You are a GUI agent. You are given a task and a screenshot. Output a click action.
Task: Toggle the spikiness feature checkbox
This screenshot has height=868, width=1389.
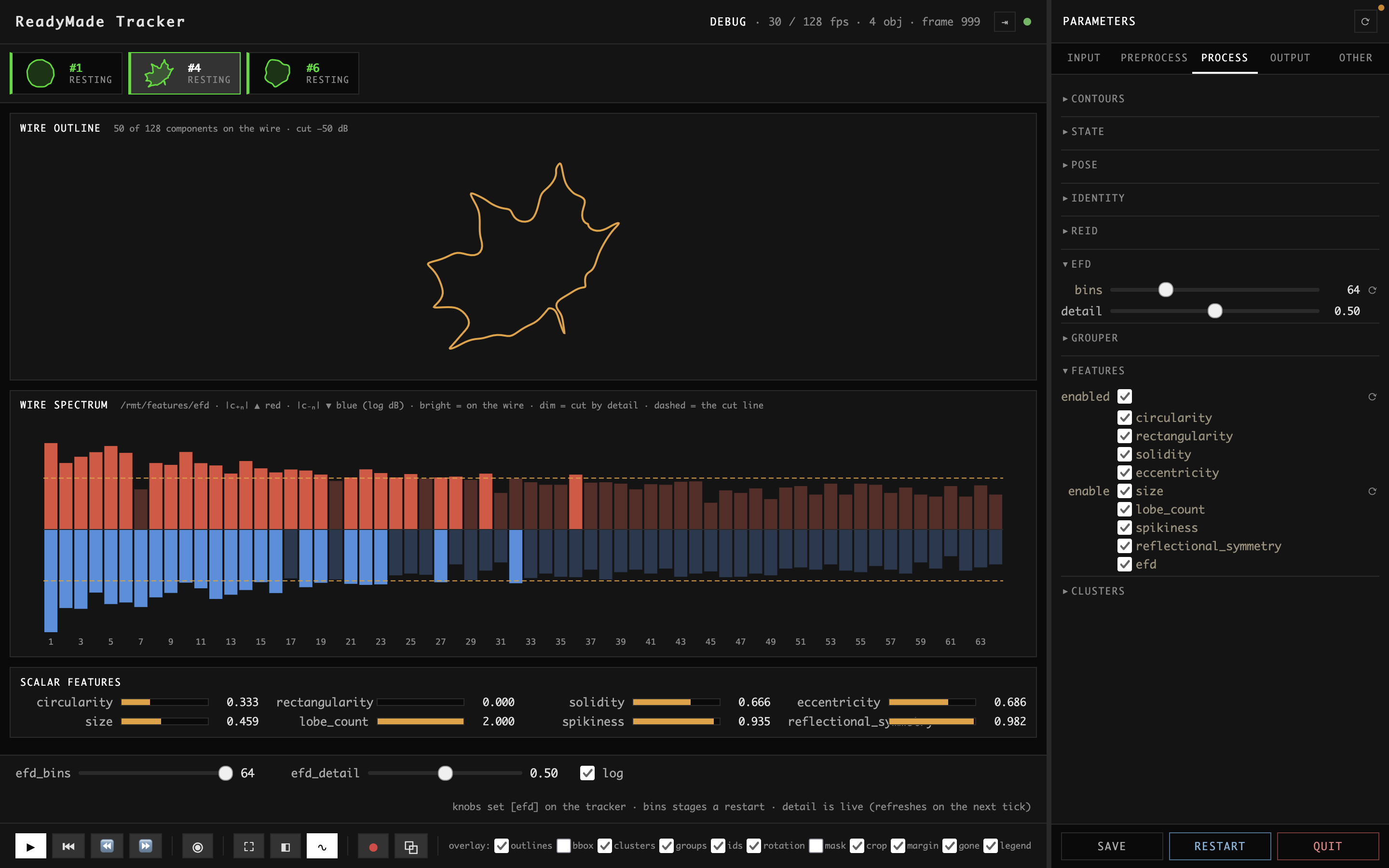pos(1124,528)
